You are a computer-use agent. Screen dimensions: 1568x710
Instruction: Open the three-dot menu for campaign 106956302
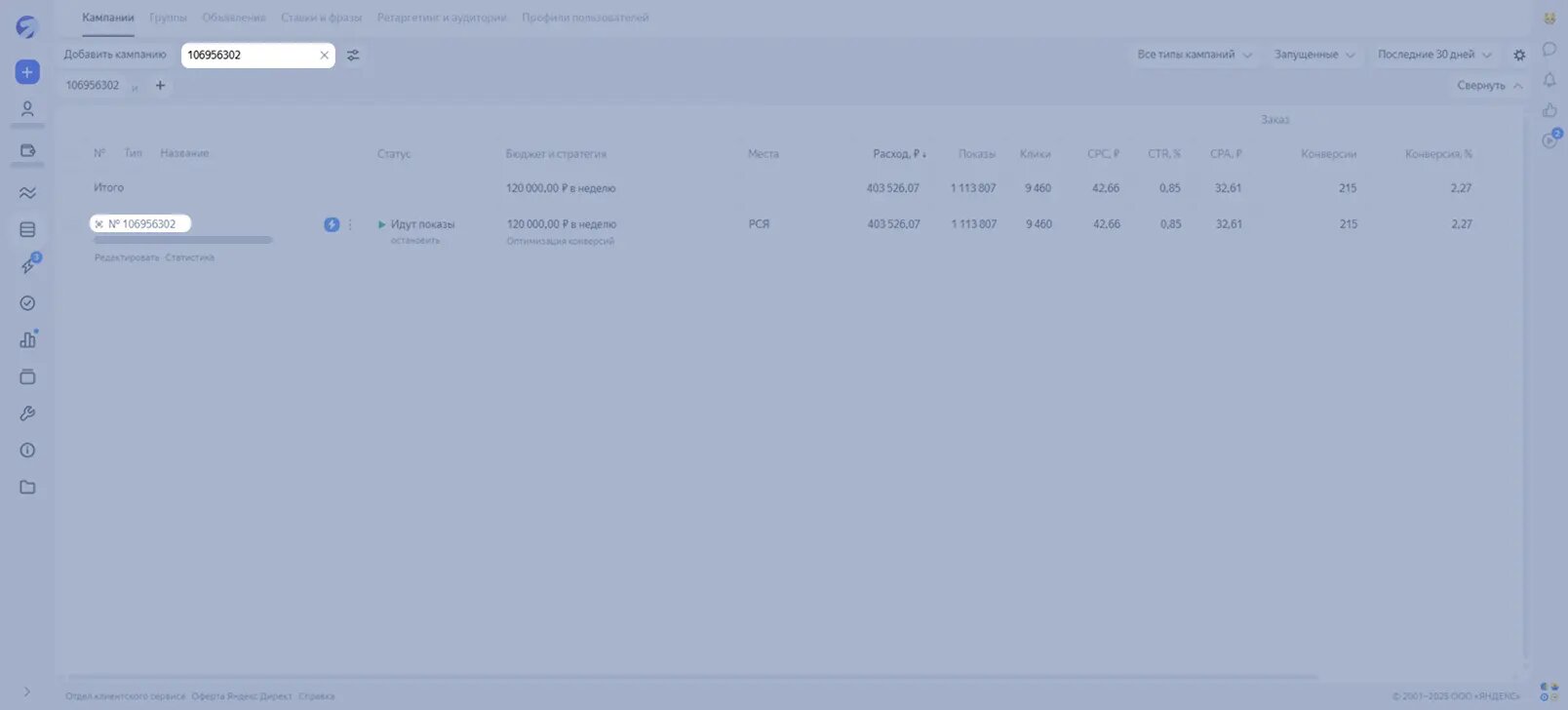coord(350,224)
